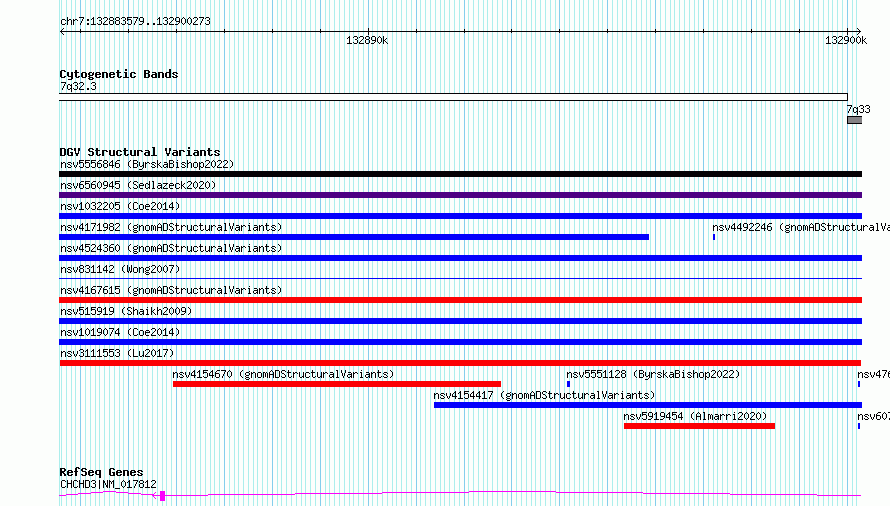Click the nsv515919 (Shaikh2009) label

[126, 311]
